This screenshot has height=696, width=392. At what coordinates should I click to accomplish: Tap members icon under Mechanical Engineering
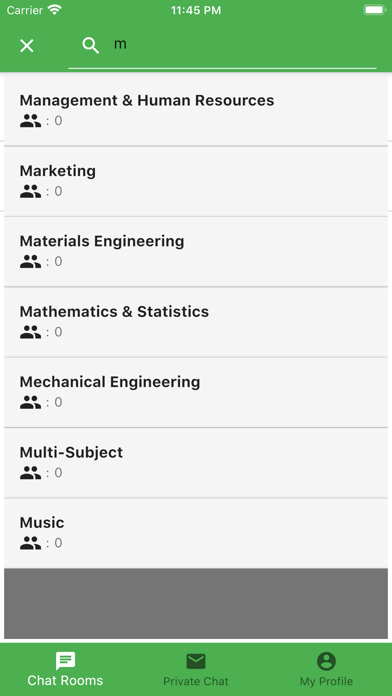tap(30, 402)
